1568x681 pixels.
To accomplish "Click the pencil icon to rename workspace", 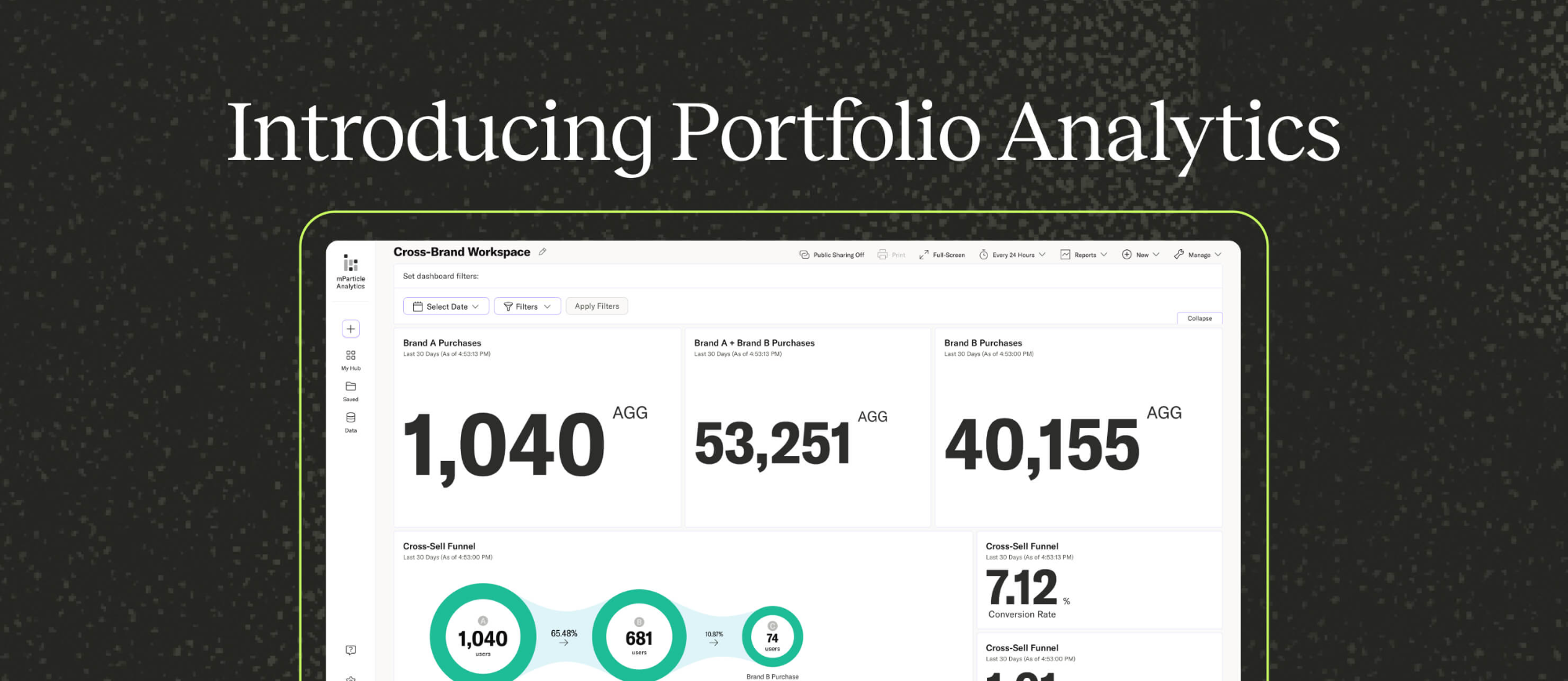I will tap(543, 252).
